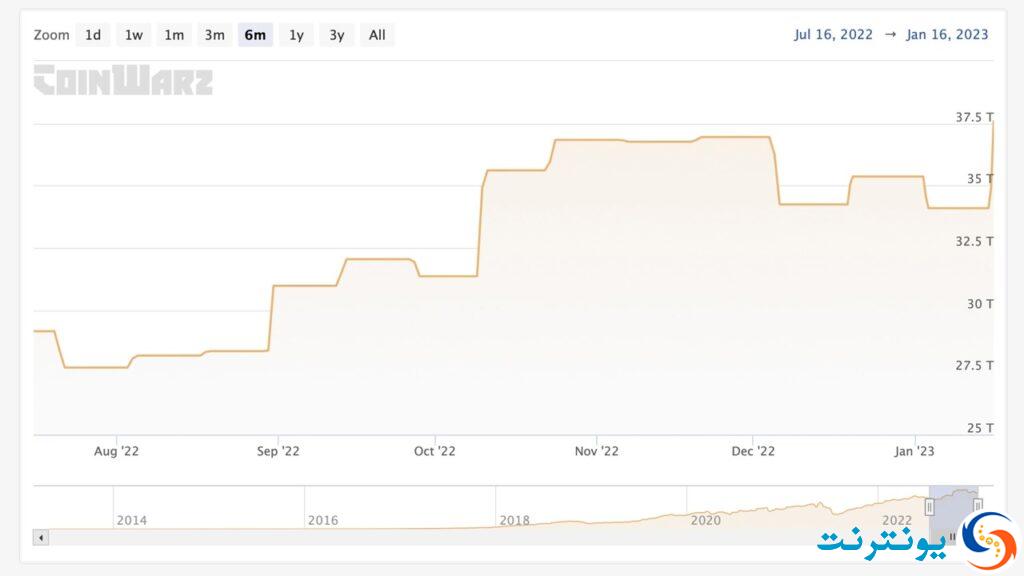The image size is (1024, 576).
Task: Edit the Jan 16, 2023 end date
Action: [x=947, y=35]
